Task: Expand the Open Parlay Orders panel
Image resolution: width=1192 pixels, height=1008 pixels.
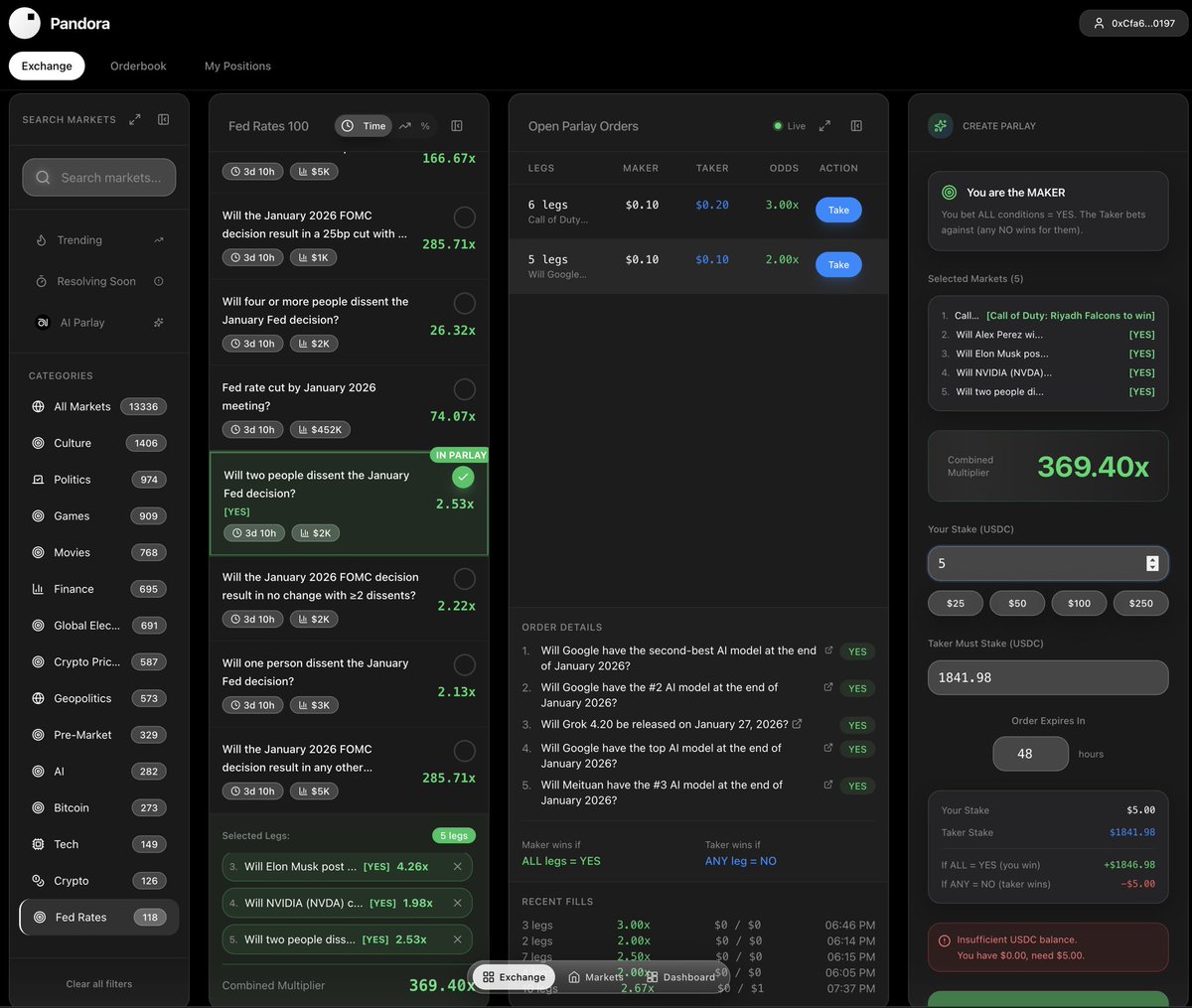Action: [x=824, y=126]
